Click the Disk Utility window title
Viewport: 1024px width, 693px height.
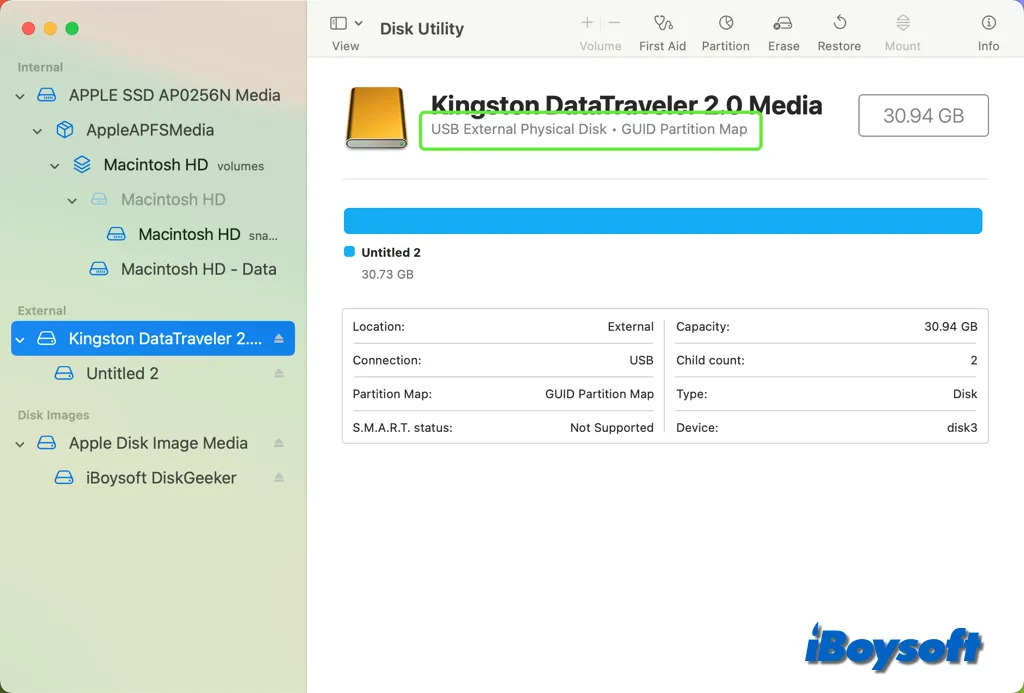pos(422,29)
